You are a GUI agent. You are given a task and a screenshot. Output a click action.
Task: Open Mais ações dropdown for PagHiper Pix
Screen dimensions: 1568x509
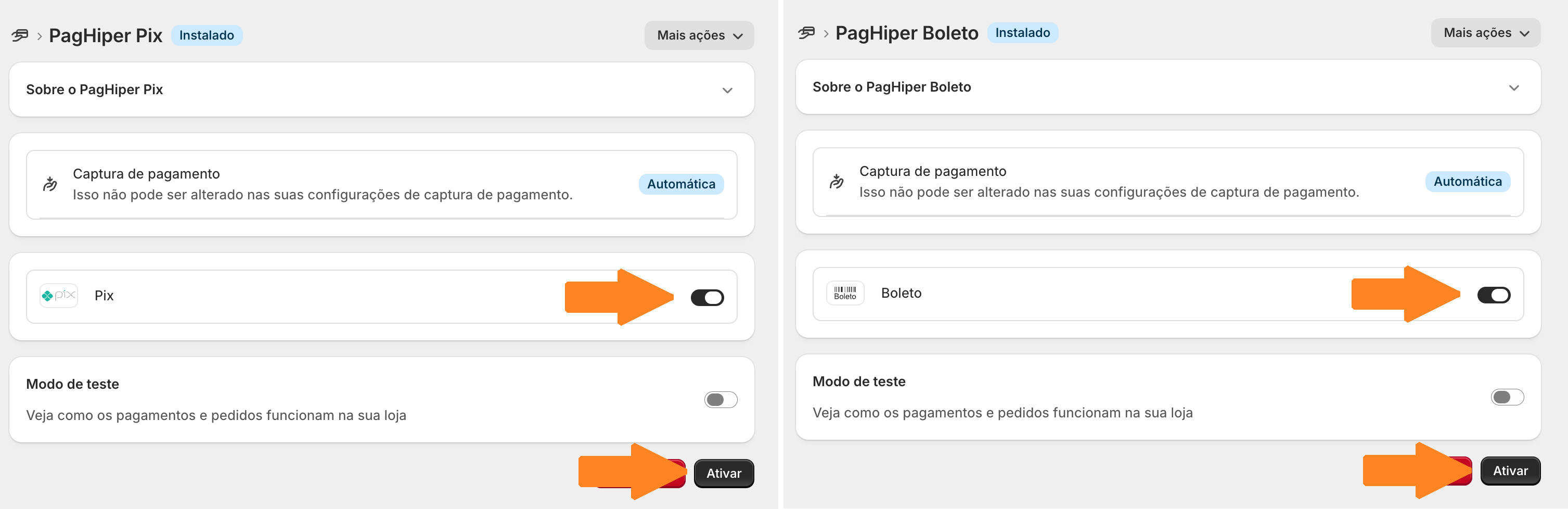pos(699,35)
